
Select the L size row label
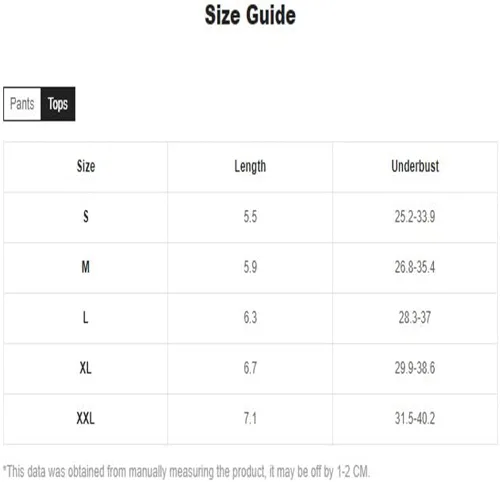click(x=86, y=317)
